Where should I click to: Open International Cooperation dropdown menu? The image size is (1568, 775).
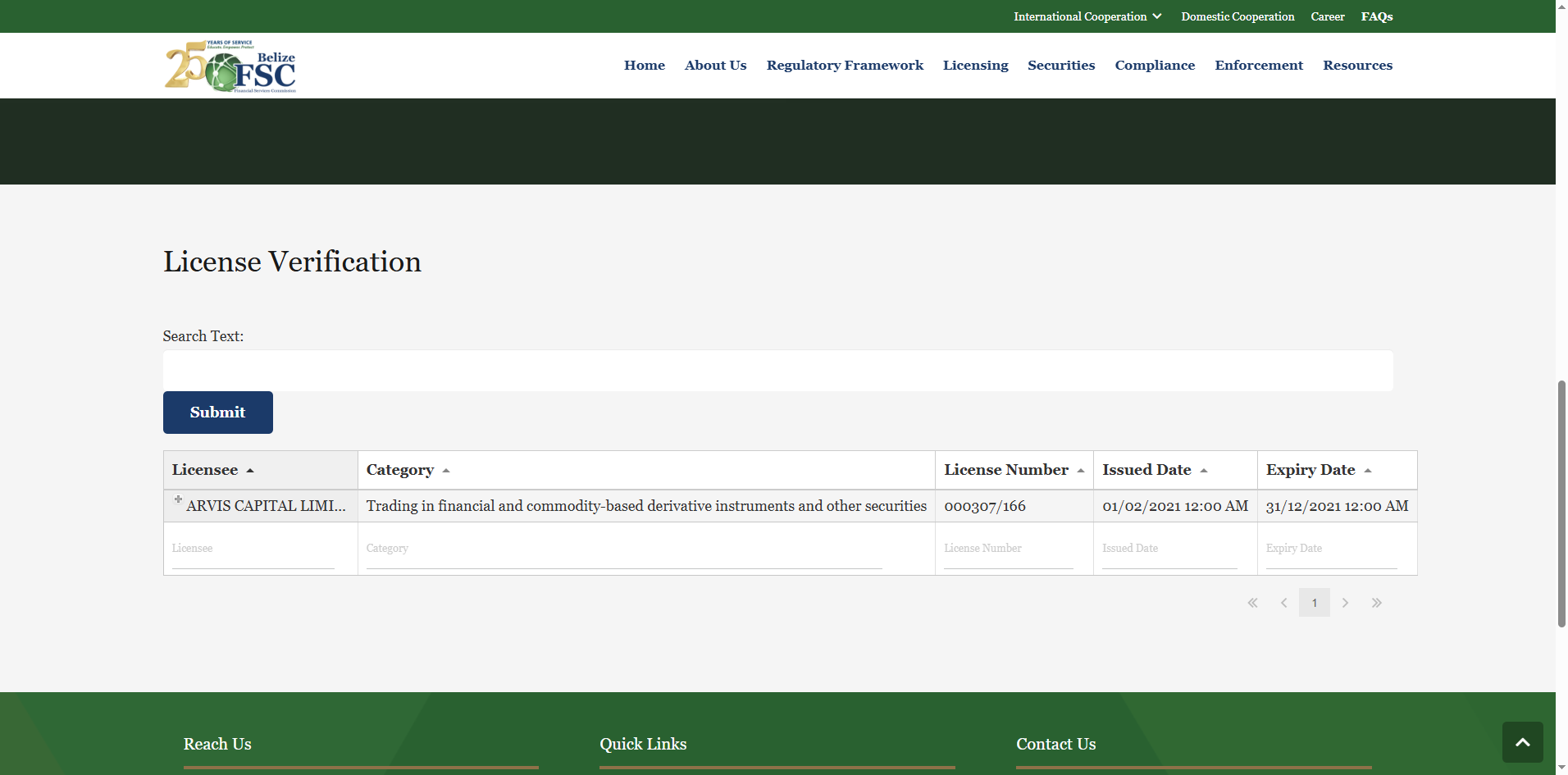(1087, 16)
